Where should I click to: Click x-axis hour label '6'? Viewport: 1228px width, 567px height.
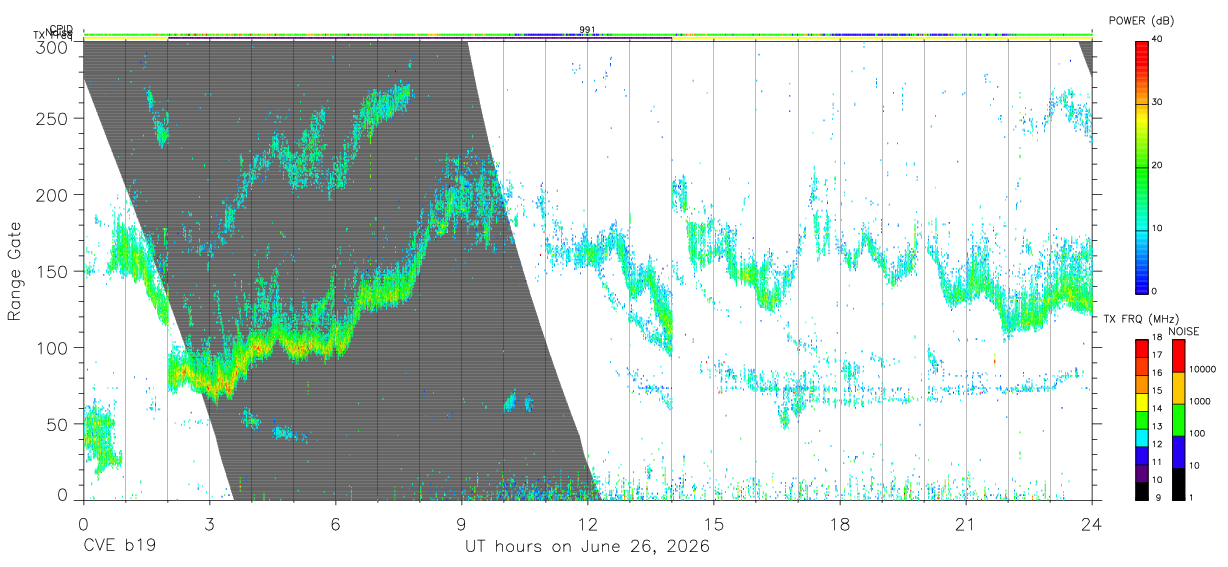(x=336, y=524)
